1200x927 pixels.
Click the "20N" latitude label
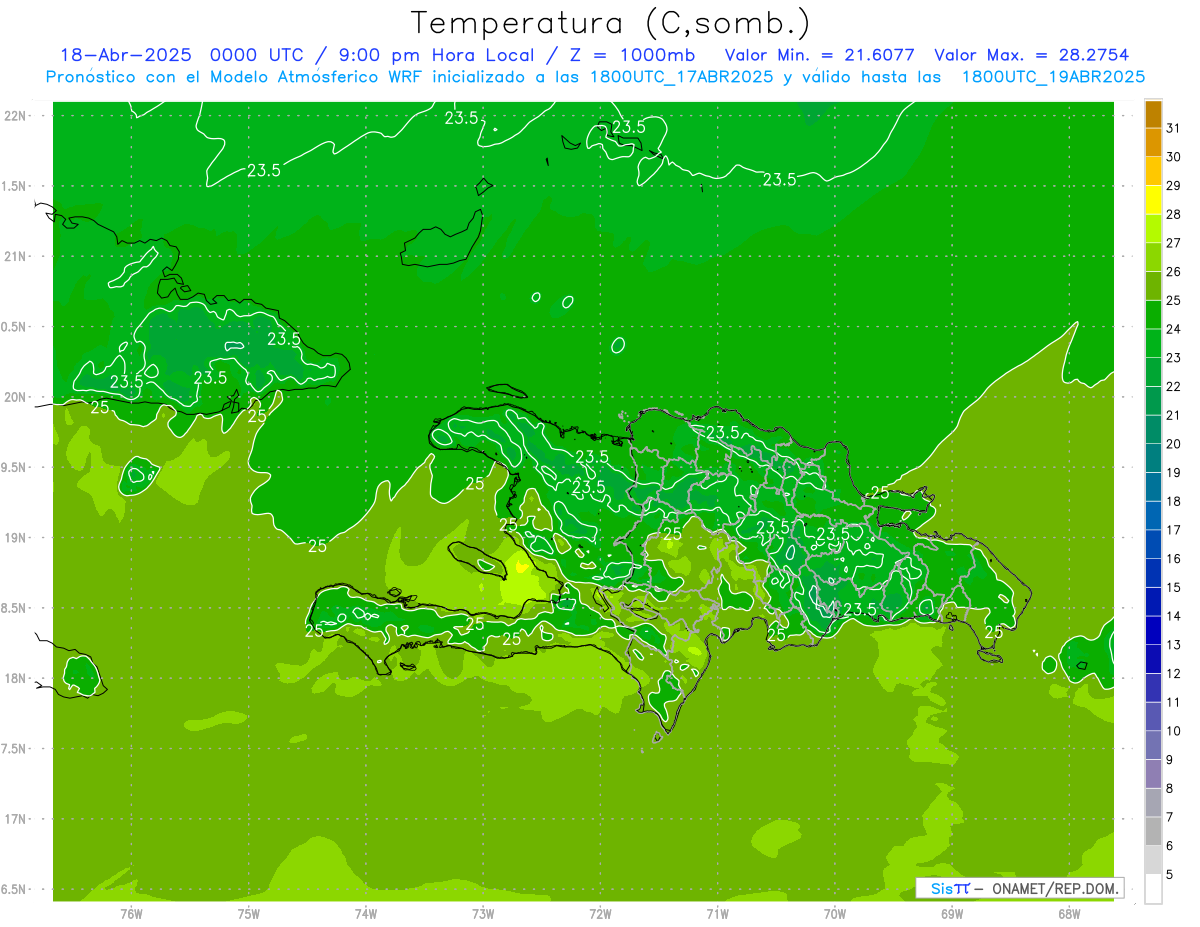click(x=15, y=397)
